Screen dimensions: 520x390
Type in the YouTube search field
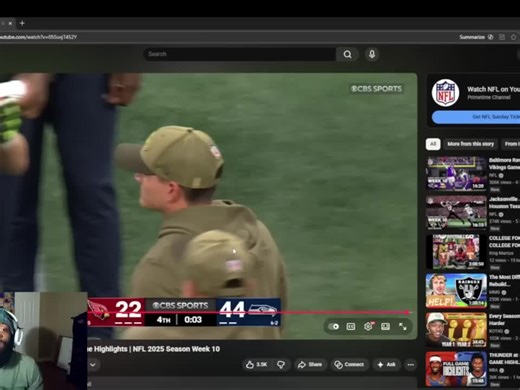pyautogui.click(x=240, y=54)
